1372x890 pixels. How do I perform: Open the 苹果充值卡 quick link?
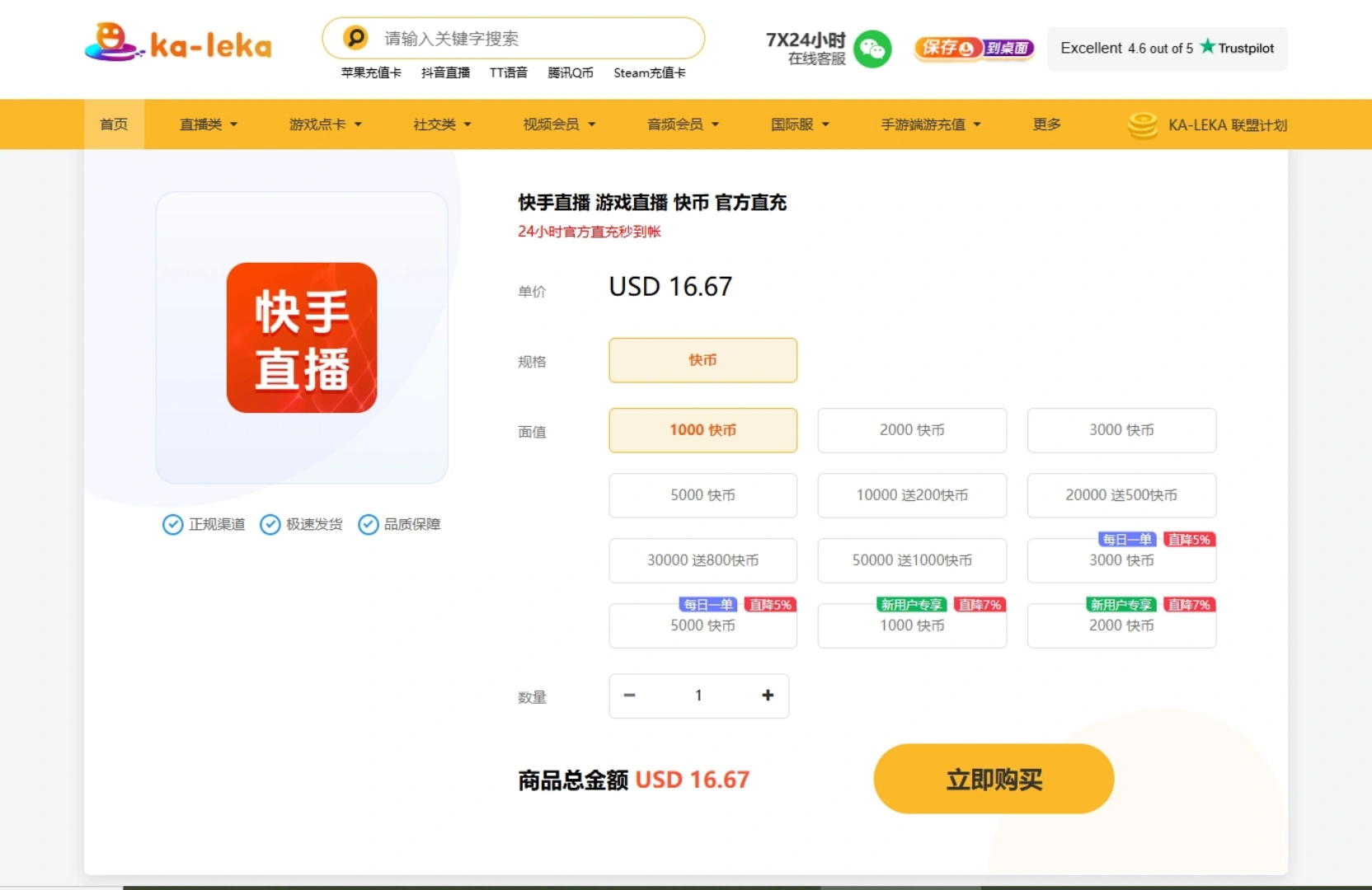371,73
